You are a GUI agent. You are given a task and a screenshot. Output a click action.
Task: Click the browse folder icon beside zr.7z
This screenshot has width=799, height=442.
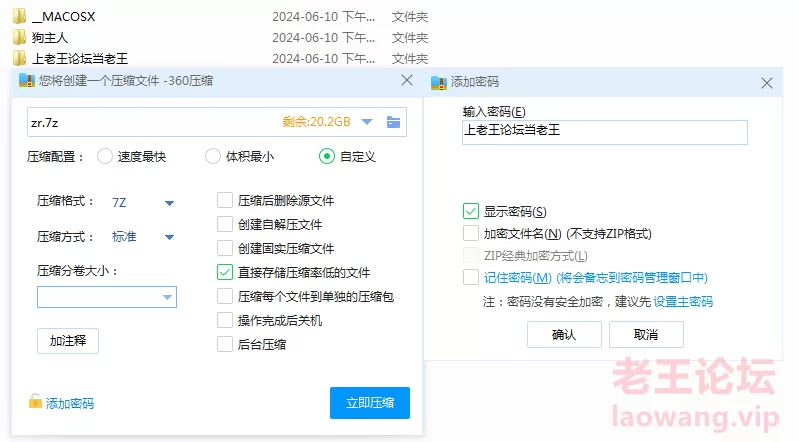click(393, 122)
